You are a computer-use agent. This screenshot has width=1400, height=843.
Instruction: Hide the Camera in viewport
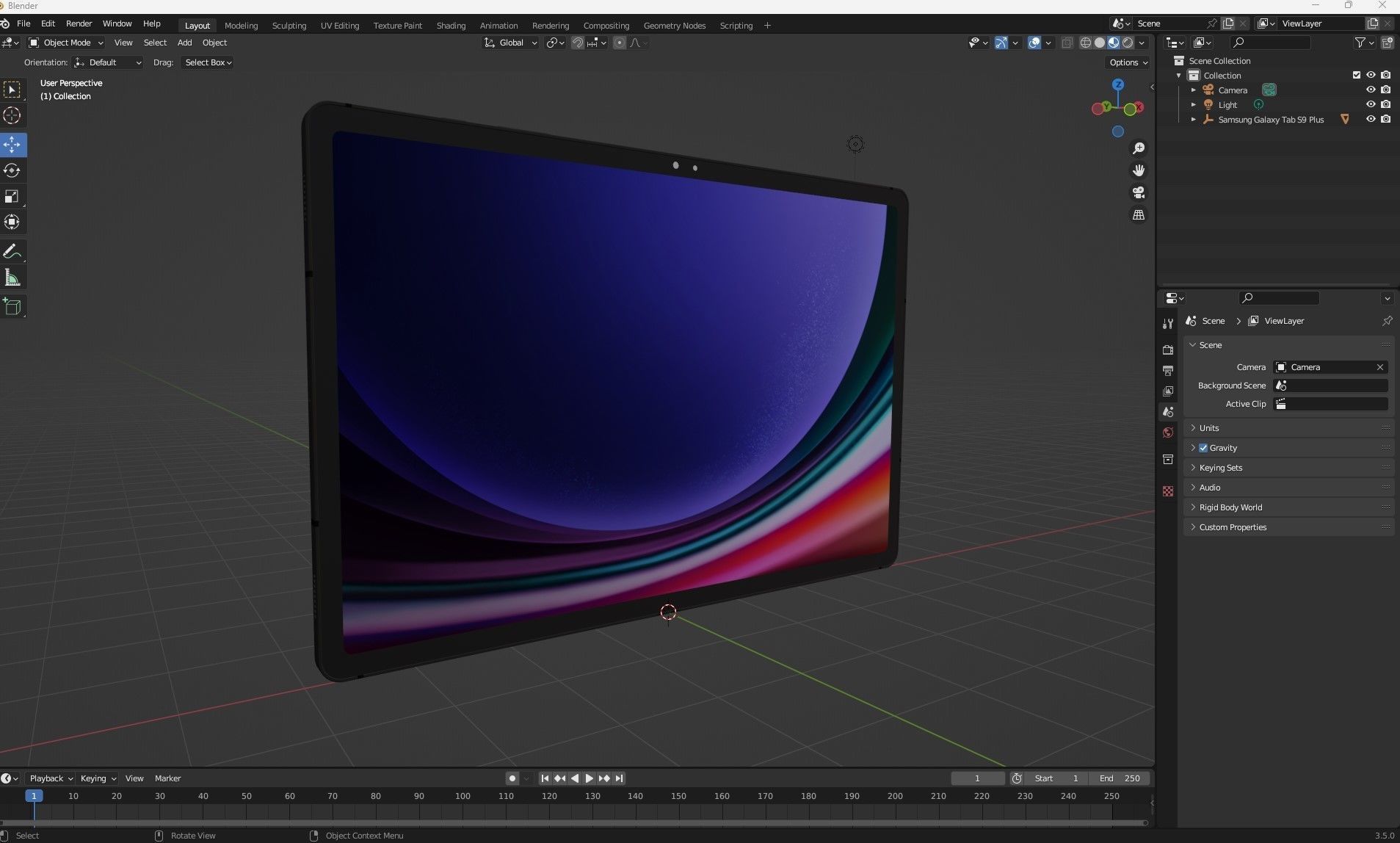click(x=1371, y=90)
